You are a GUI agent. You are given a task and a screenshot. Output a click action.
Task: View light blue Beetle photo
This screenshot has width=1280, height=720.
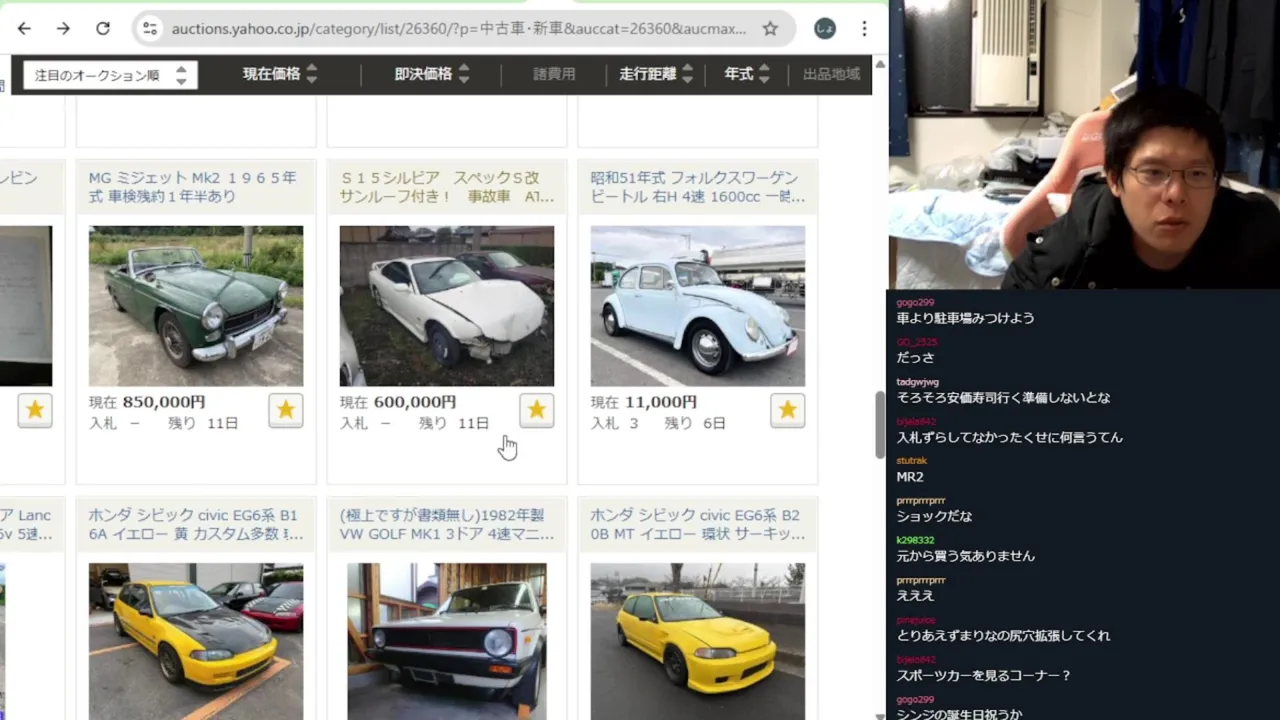(698, 306)
